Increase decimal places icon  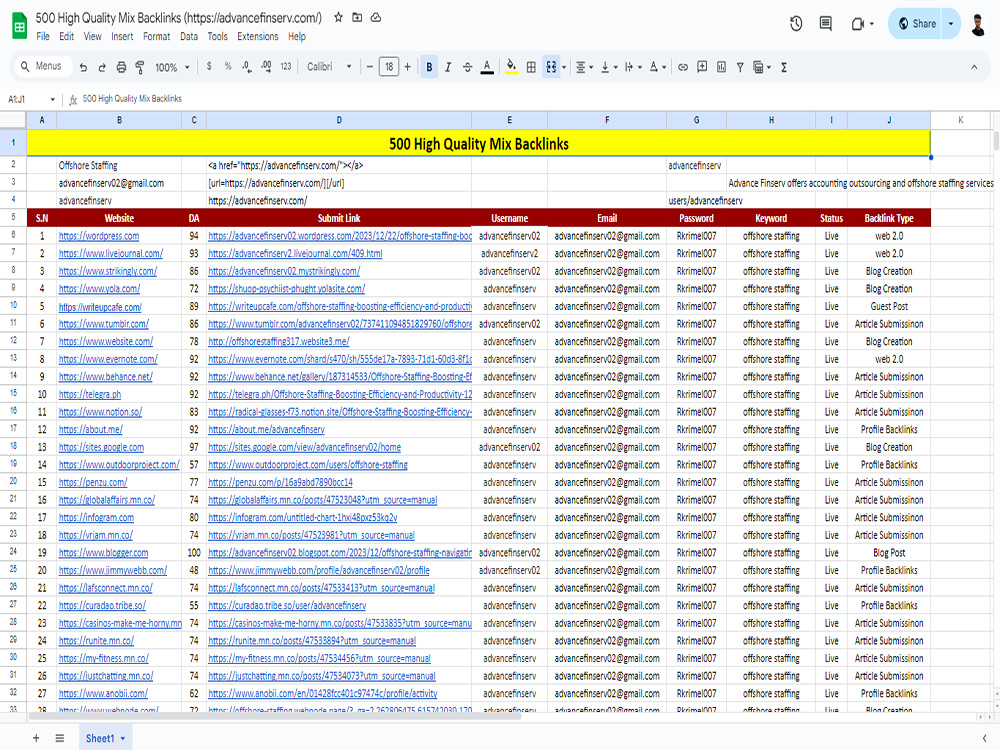click(x=266, y=66)
